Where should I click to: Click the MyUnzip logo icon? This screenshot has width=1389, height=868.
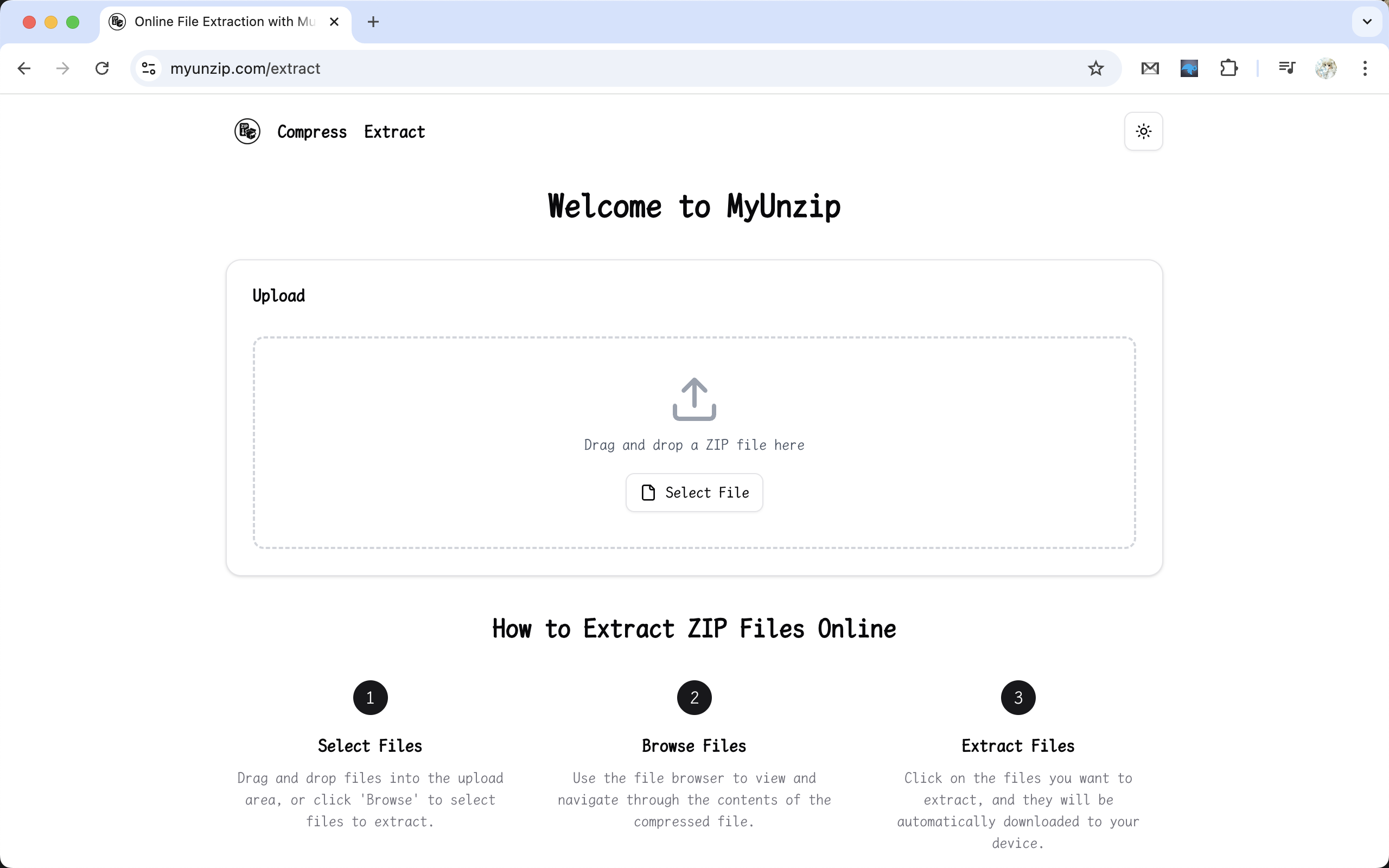click(247, 131)
